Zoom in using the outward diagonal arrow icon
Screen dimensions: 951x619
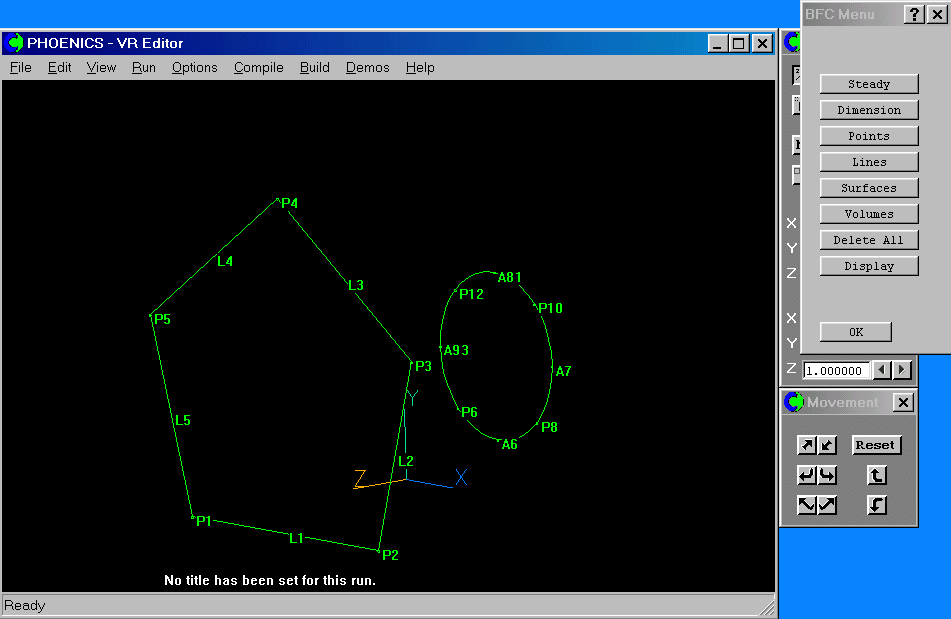pyautogui.click(x=806, y=444)
